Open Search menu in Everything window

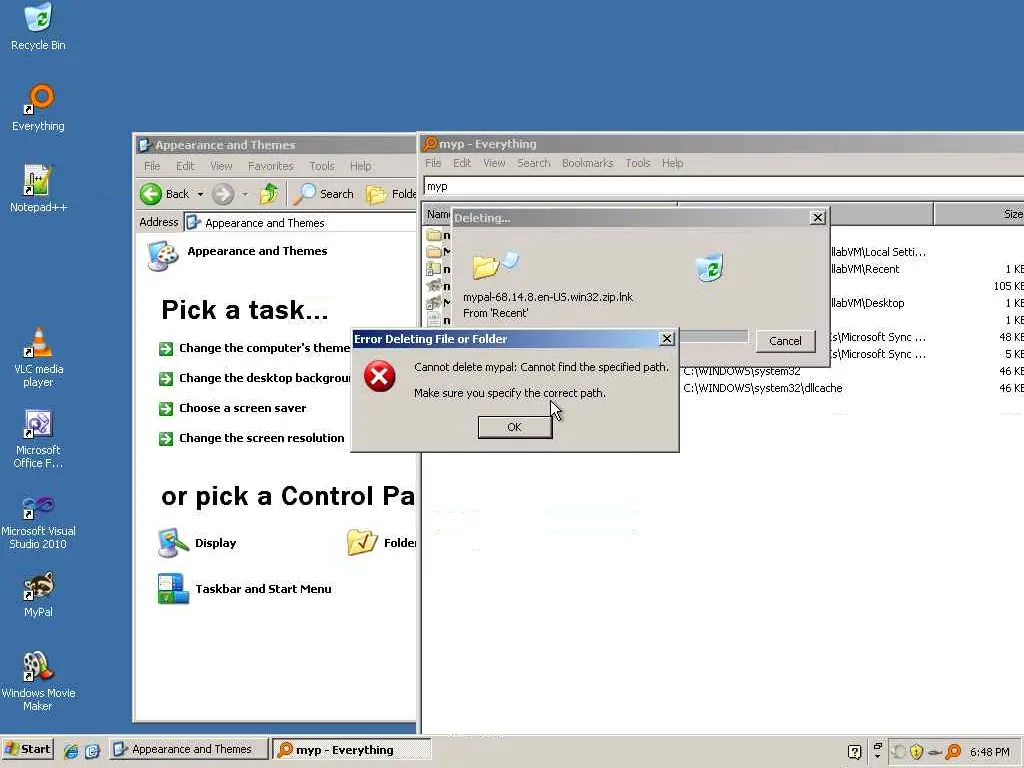coord(534,163)
